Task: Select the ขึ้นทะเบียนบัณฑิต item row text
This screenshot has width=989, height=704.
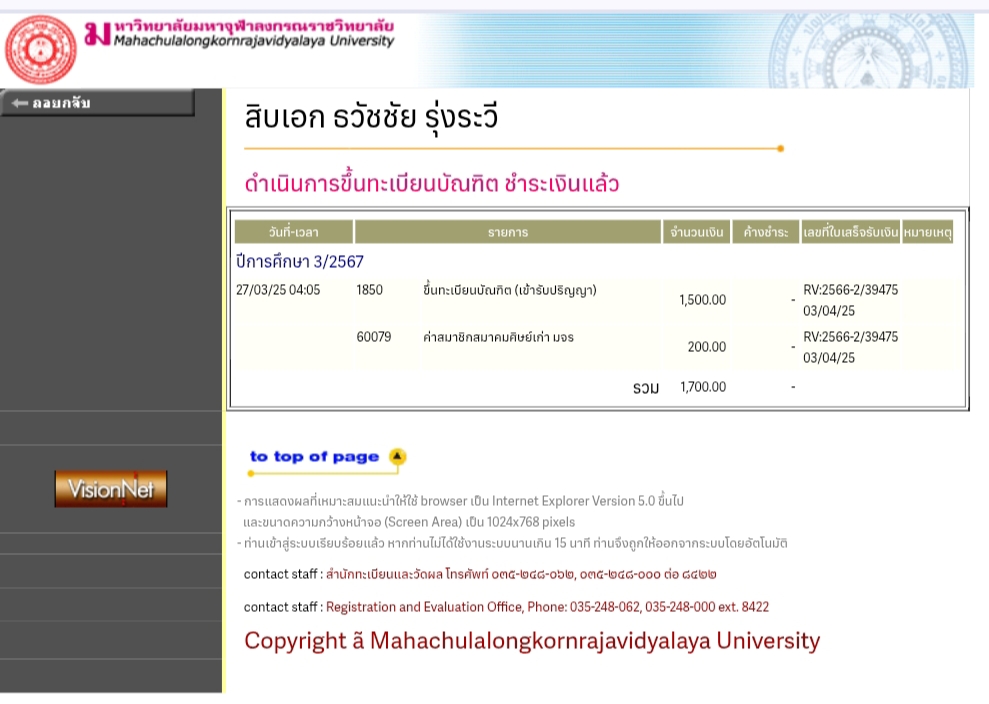Action: point(509,291)
